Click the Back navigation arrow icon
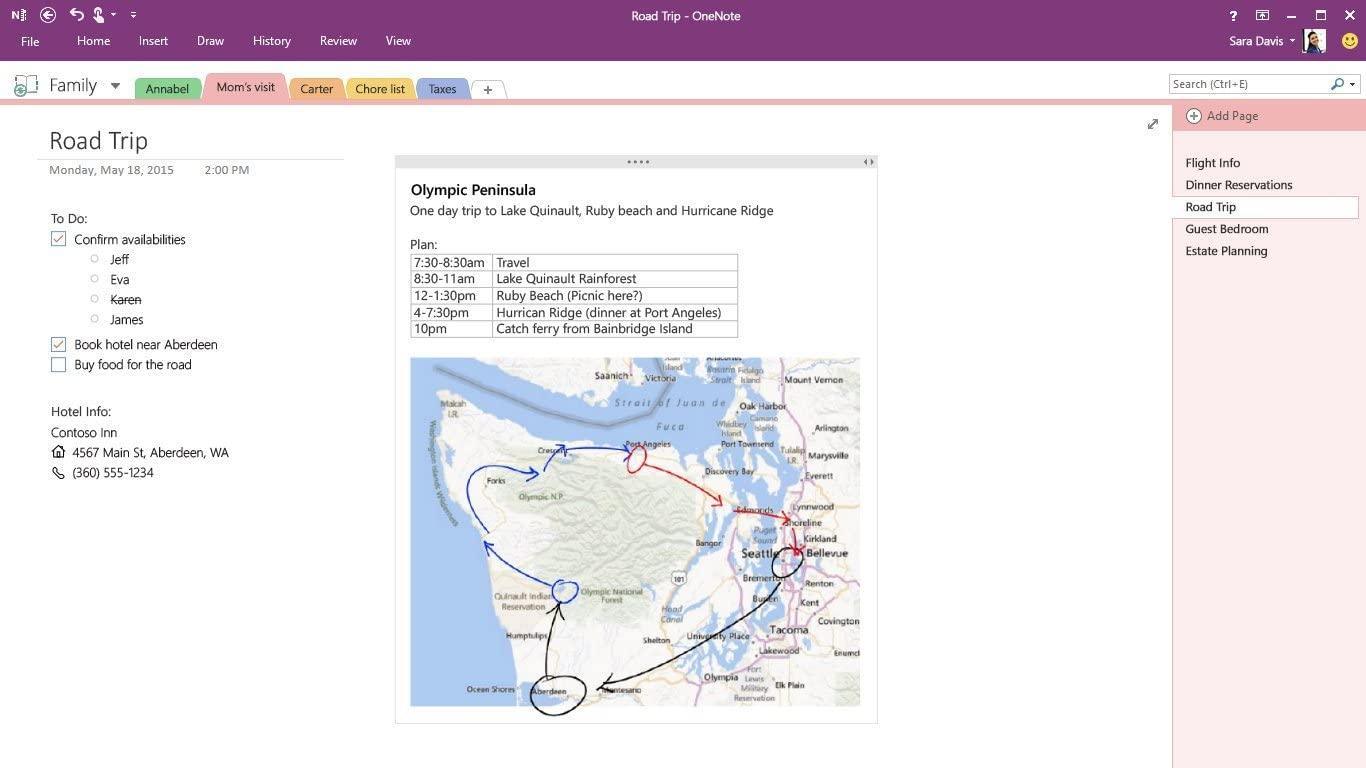This screenshot has width=1366, height=768. click(47, 15)
